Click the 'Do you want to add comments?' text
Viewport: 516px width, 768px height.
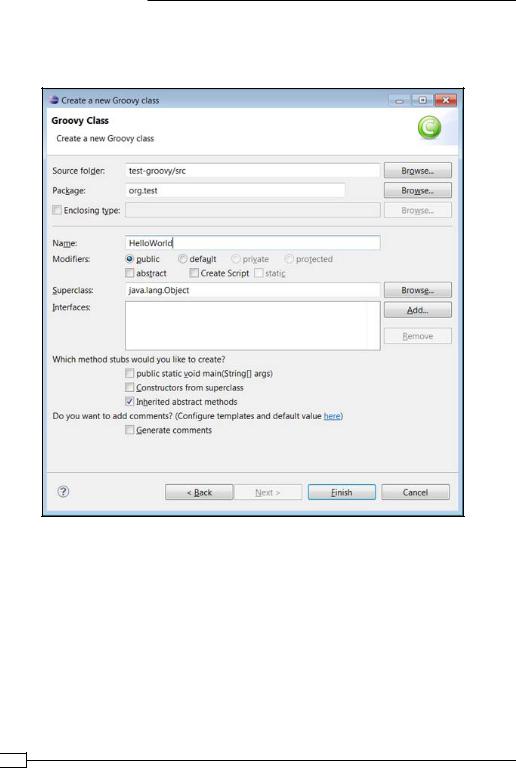click(x=113, y=416)
